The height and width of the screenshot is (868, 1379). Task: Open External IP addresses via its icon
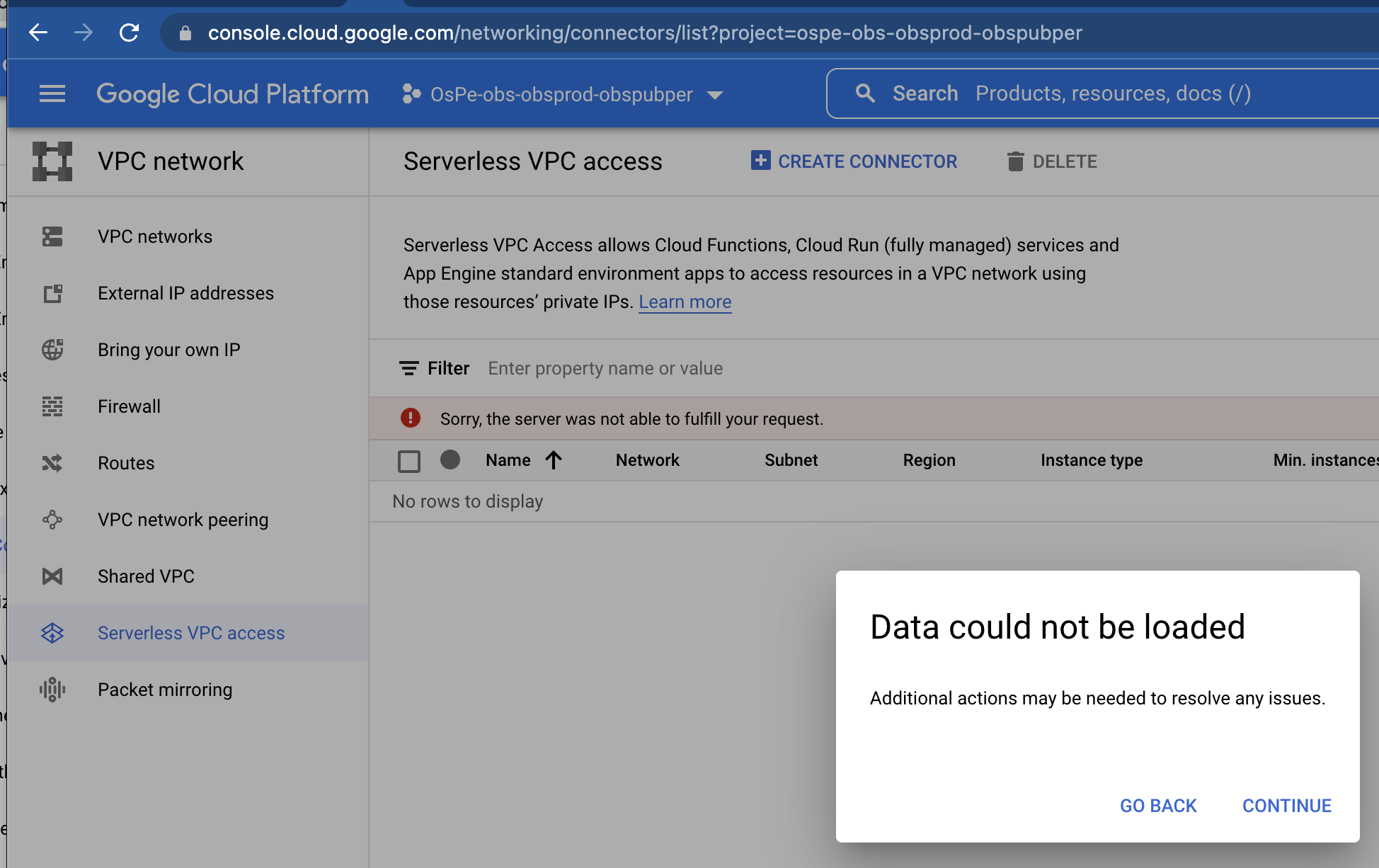[52, 293]
